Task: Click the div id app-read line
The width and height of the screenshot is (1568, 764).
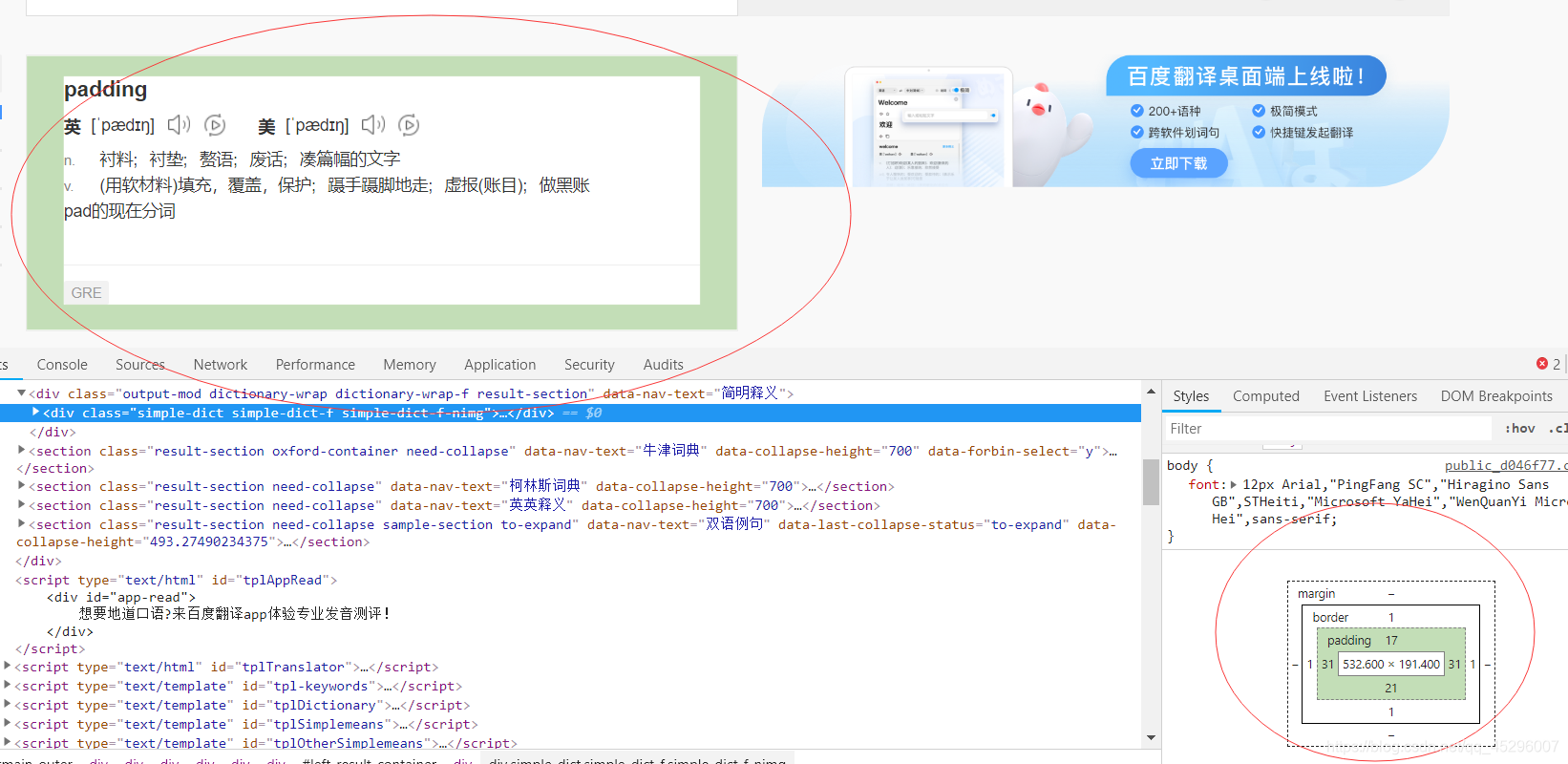Action: pos(121,597)
